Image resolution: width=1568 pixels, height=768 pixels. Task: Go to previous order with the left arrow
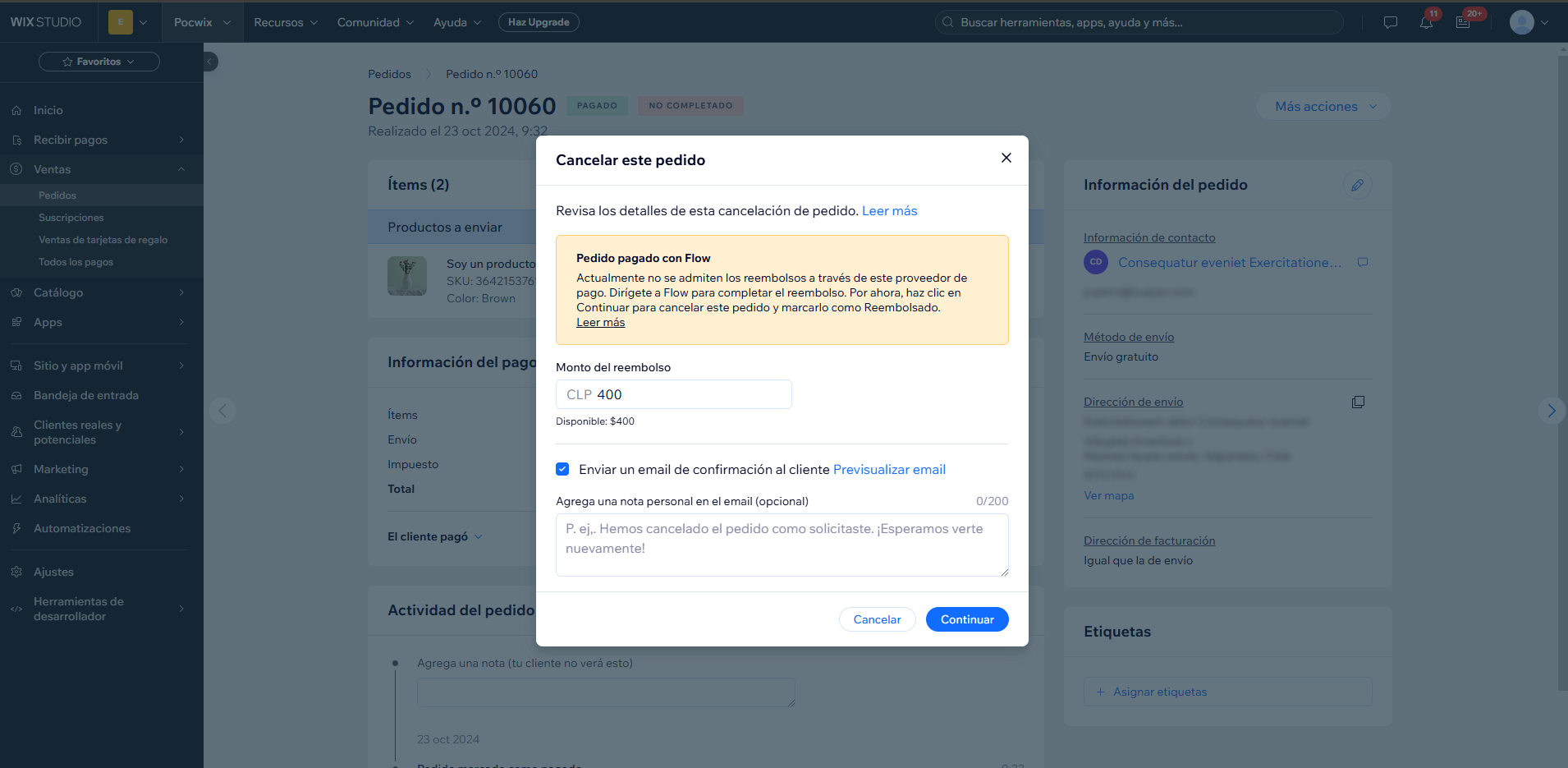point(222,411)
